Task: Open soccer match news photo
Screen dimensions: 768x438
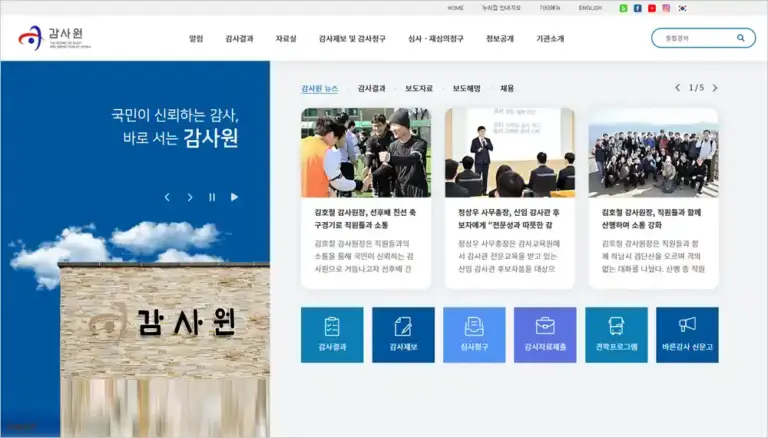Action: coord(366,153)
